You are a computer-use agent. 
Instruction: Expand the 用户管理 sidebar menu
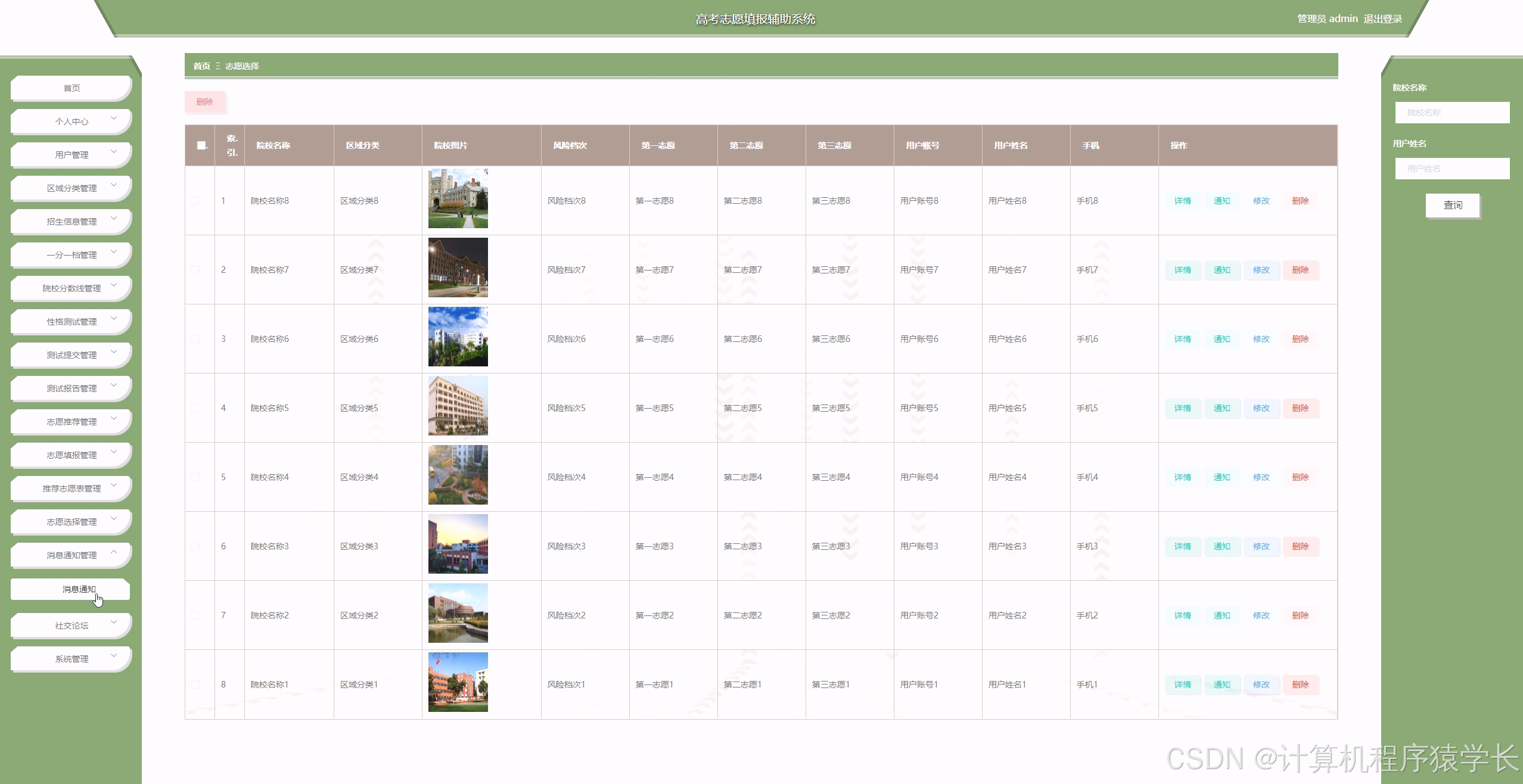72,155
